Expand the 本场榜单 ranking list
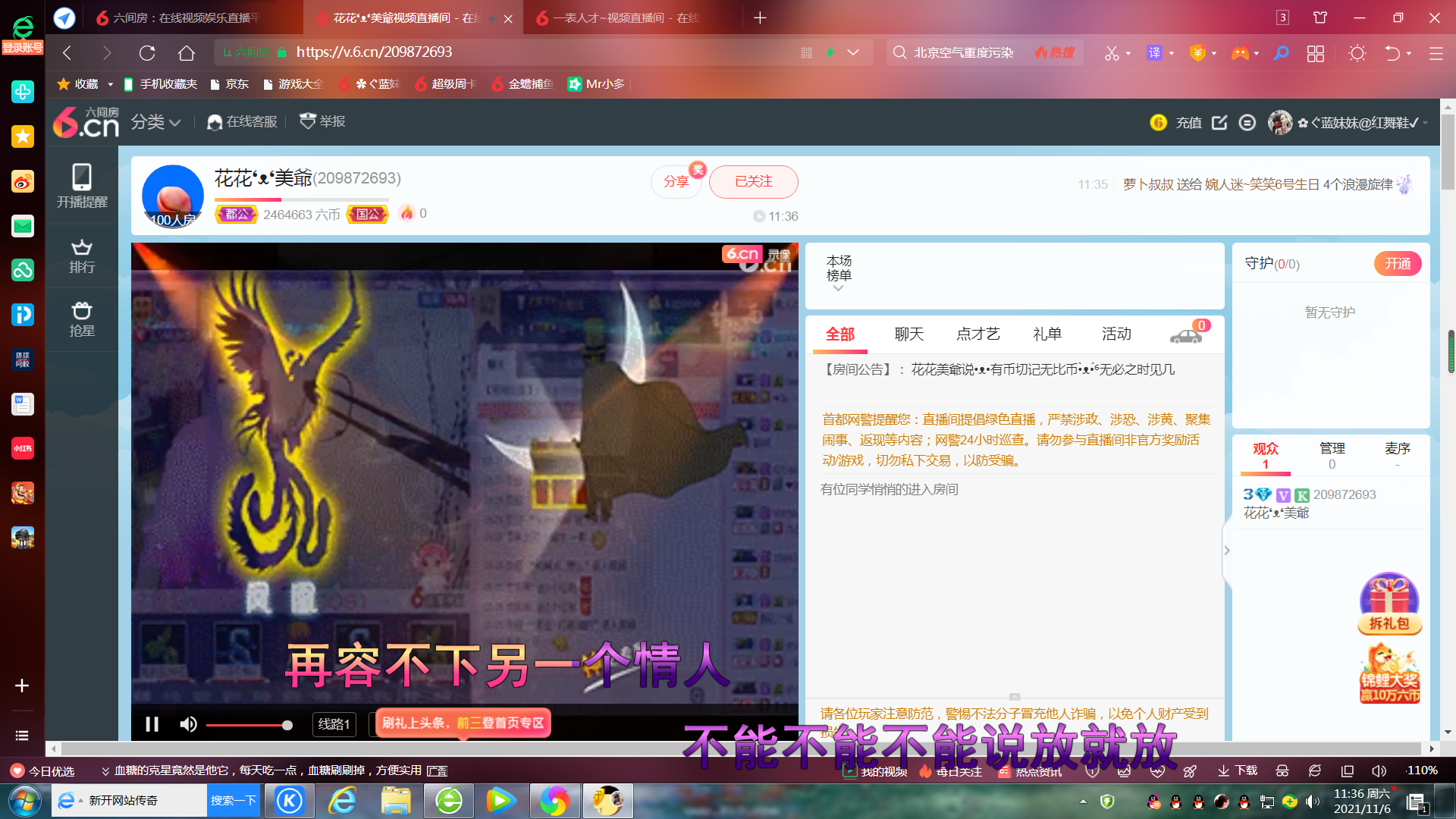Screen dimensions: 1456x819 tap(839, 274)
